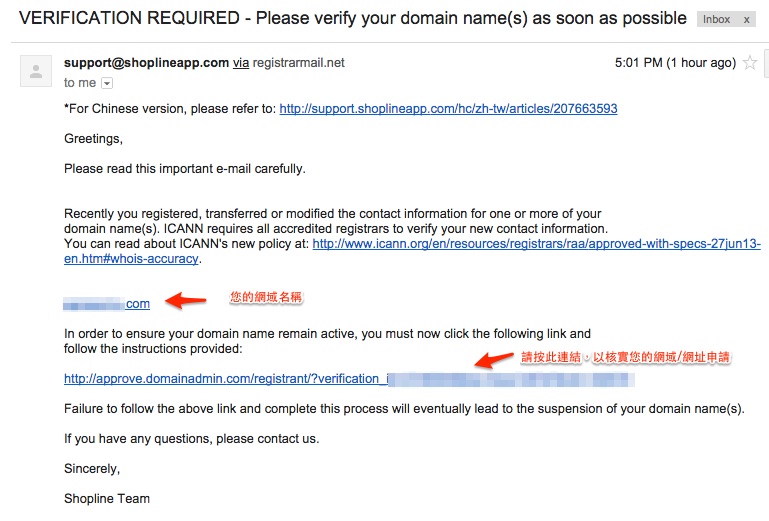Star this email message
The image size is (769, 521).
click(x=749, y=63)
